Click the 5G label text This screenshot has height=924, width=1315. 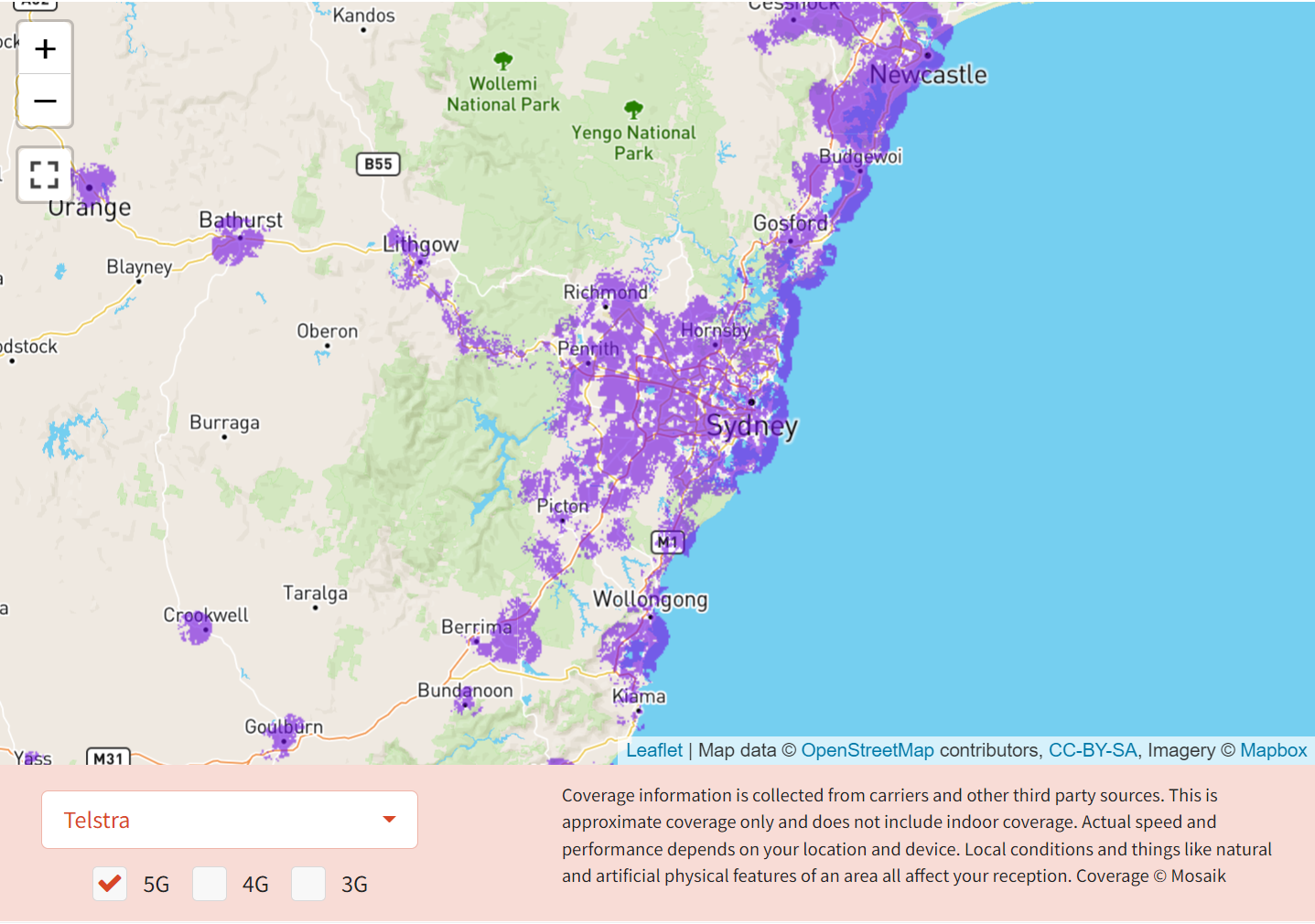pyautogui.click(x=156, y=885)
